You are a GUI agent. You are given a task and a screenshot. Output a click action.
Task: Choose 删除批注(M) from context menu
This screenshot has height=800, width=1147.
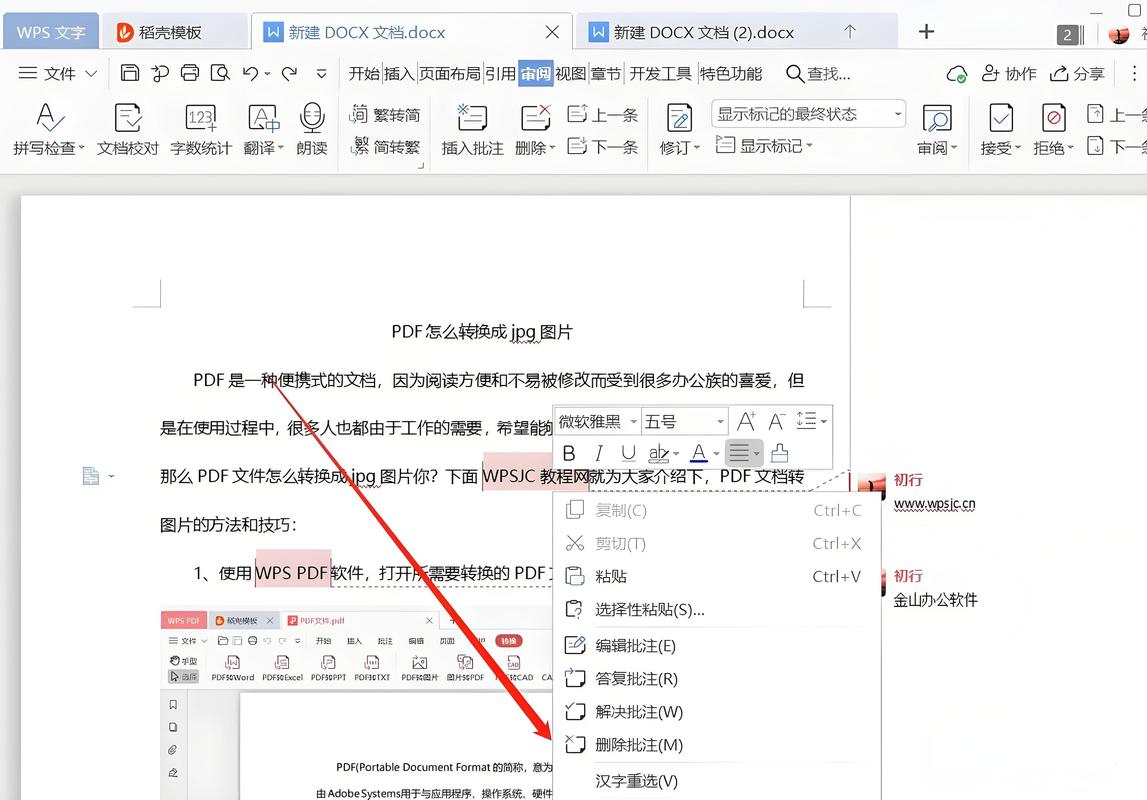point(717,745)
